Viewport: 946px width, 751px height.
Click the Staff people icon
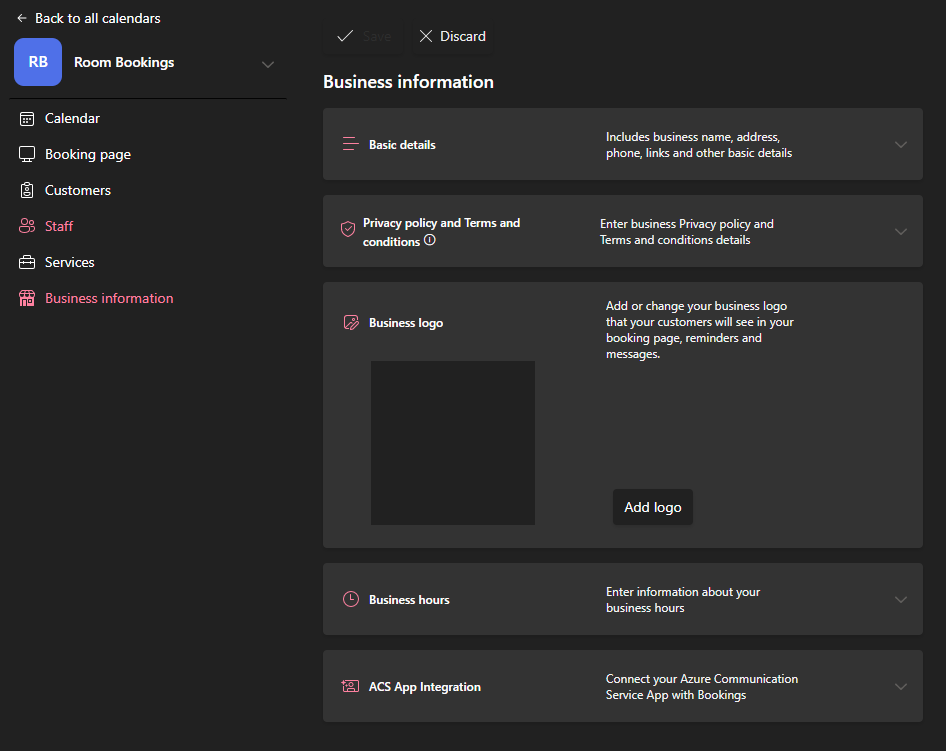27,226
